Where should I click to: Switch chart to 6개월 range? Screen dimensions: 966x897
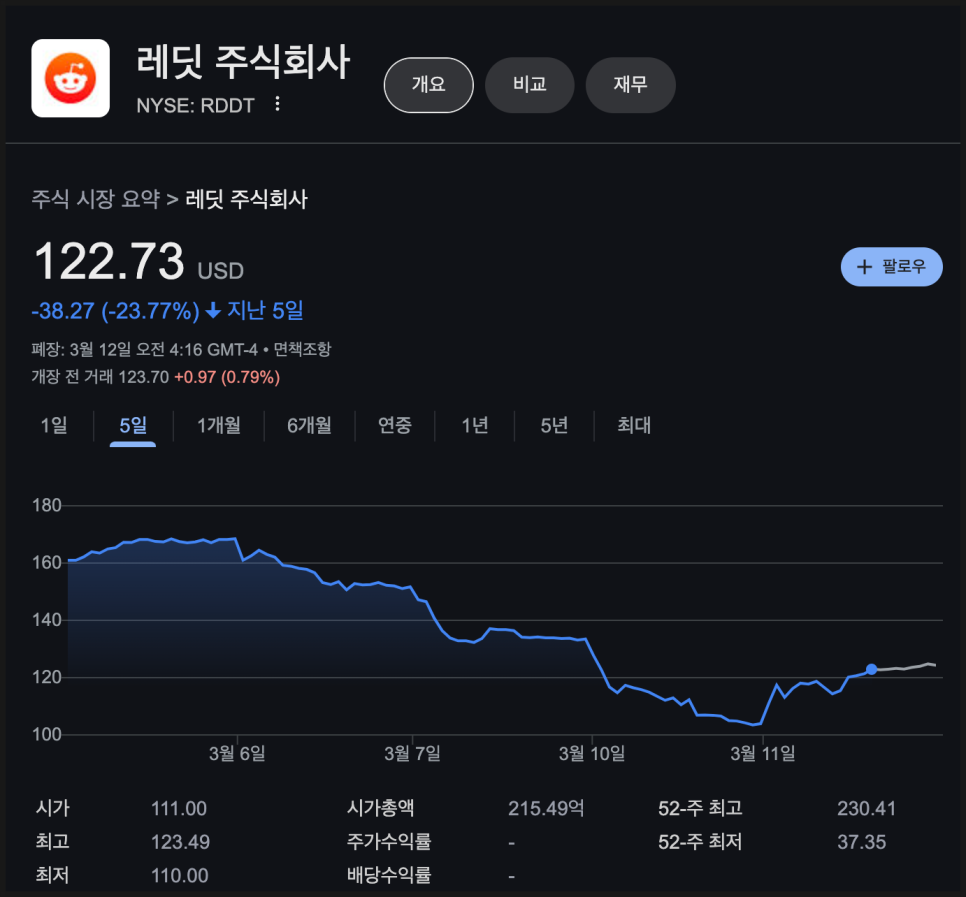click(x=309, y=425)
